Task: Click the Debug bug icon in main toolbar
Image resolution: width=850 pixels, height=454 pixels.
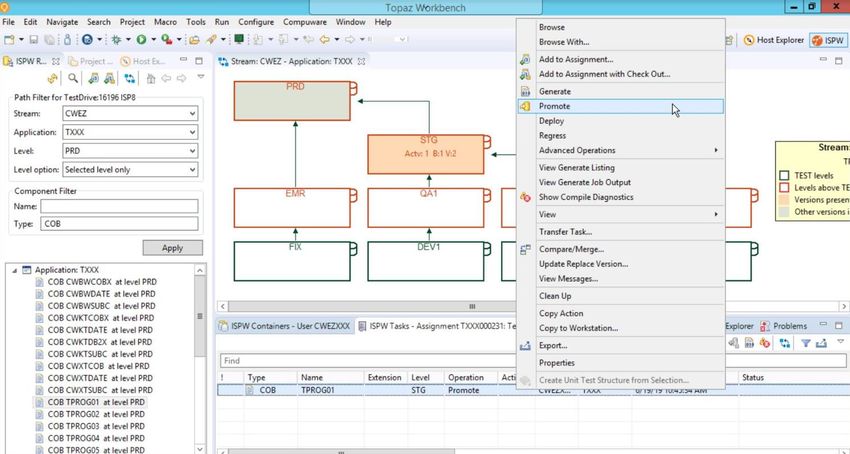Action: pos(116,40)
